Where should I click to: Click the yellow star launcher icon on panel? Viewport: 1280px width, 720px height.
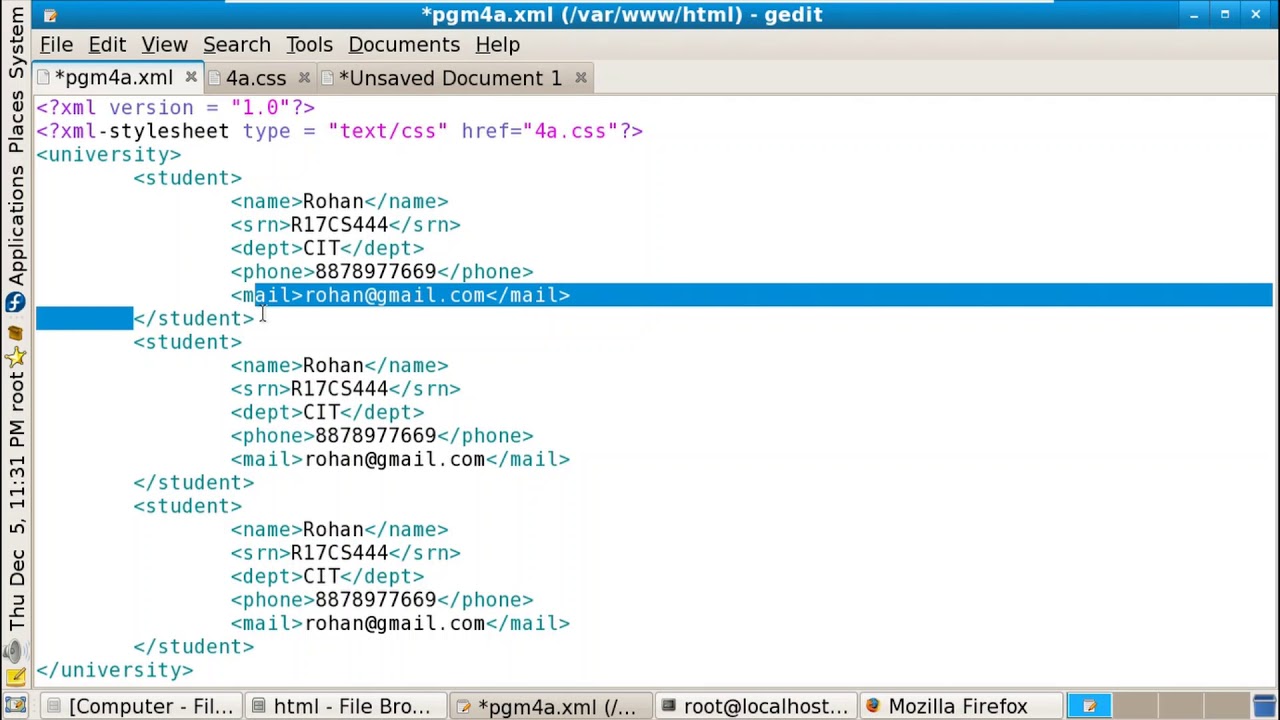(x=15, y=359)
